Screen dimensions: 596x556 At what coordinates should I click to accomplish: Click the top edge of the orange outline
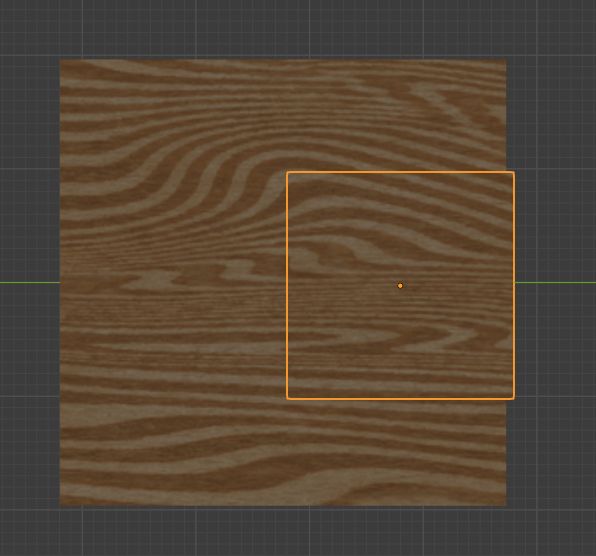[x=400, y=173]
